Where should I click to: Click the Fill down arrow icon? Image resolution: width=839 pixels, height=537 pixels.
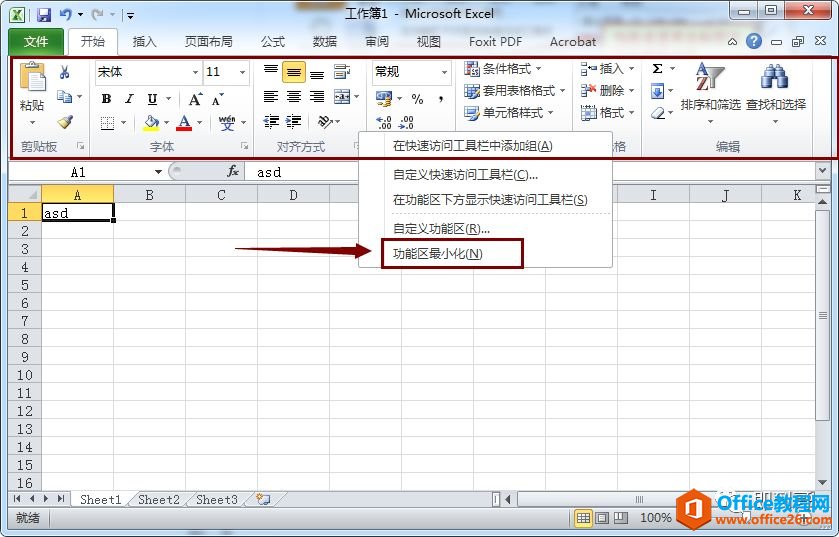point(658,91)
